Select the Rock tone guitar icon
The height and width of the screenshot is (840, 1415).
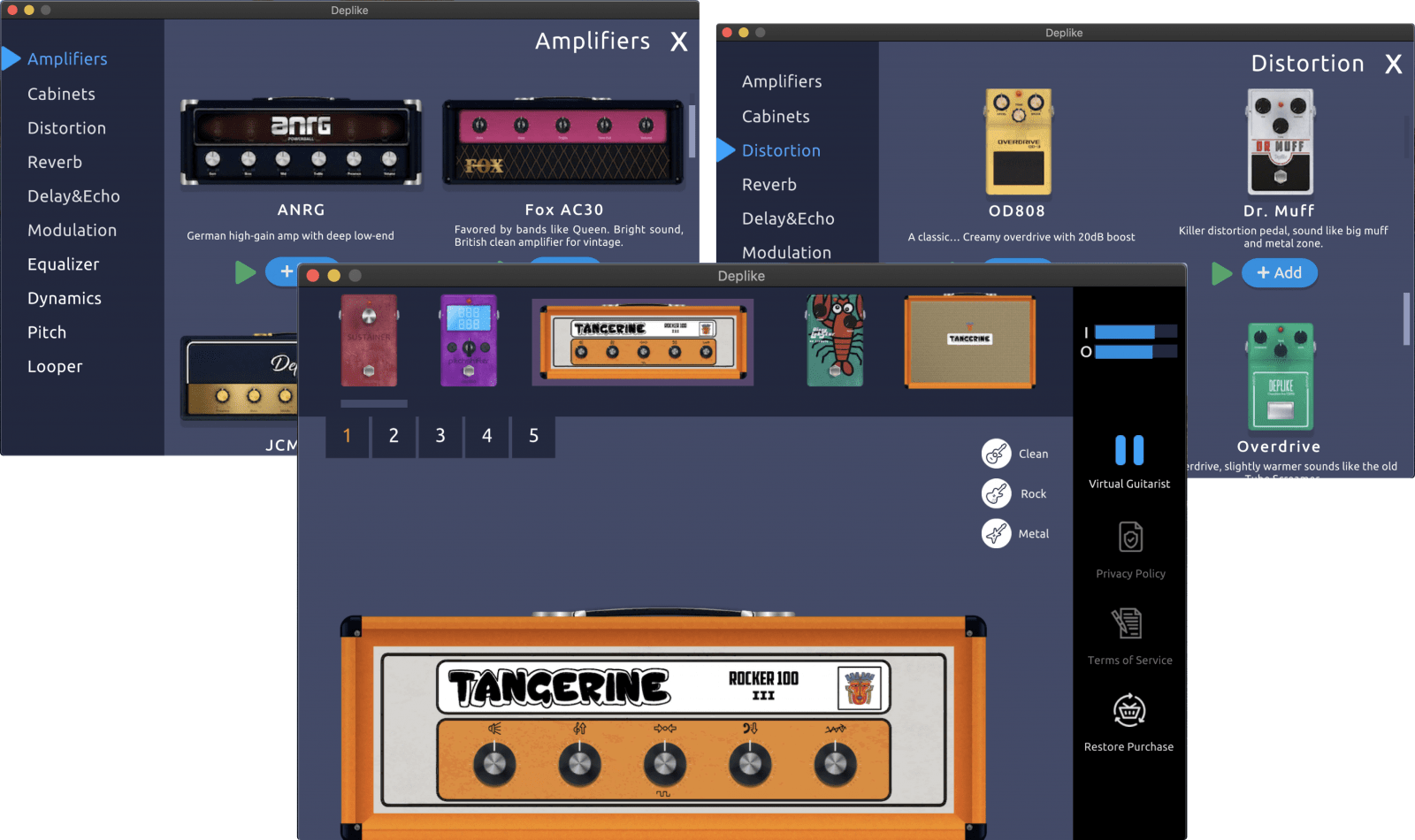(x=996, y=493)
